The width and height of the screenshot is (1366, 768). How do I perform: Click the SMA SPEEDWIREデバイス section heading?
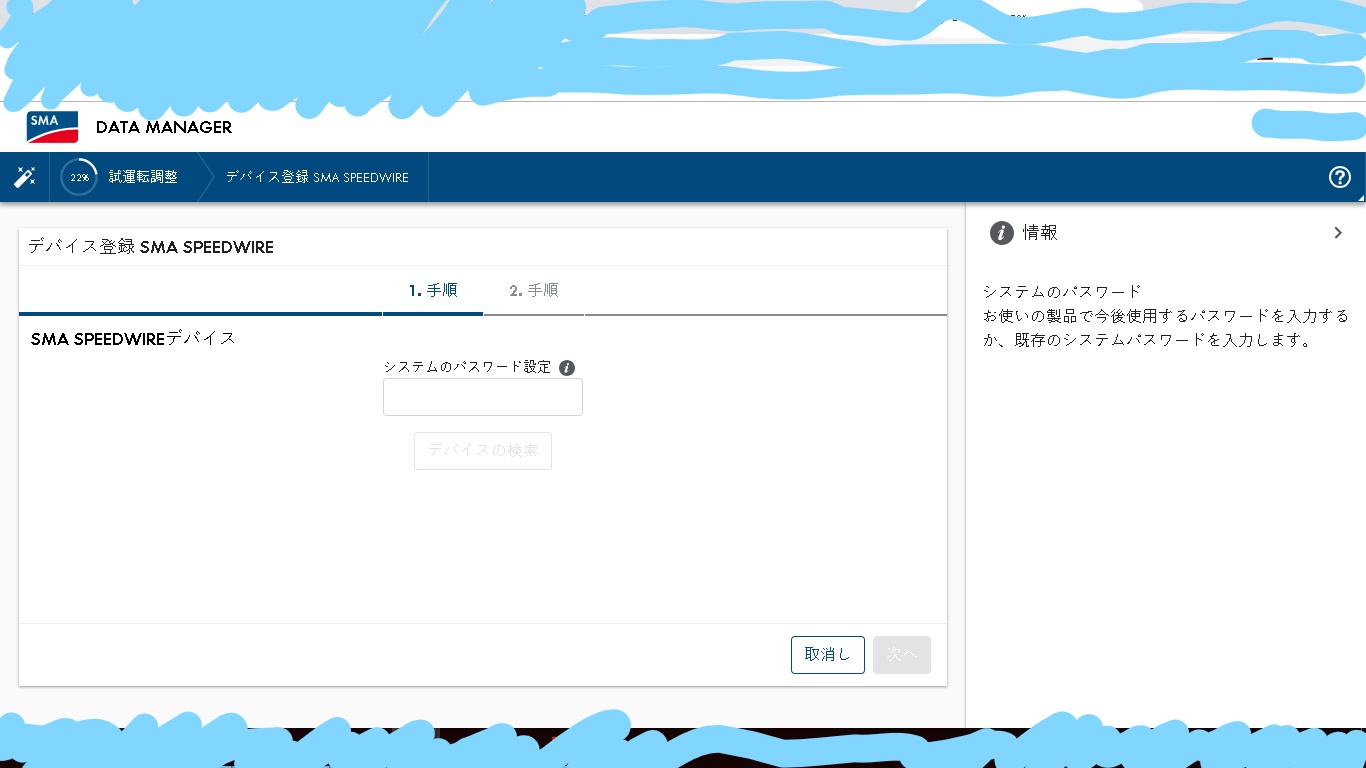(x=134, y=339)
